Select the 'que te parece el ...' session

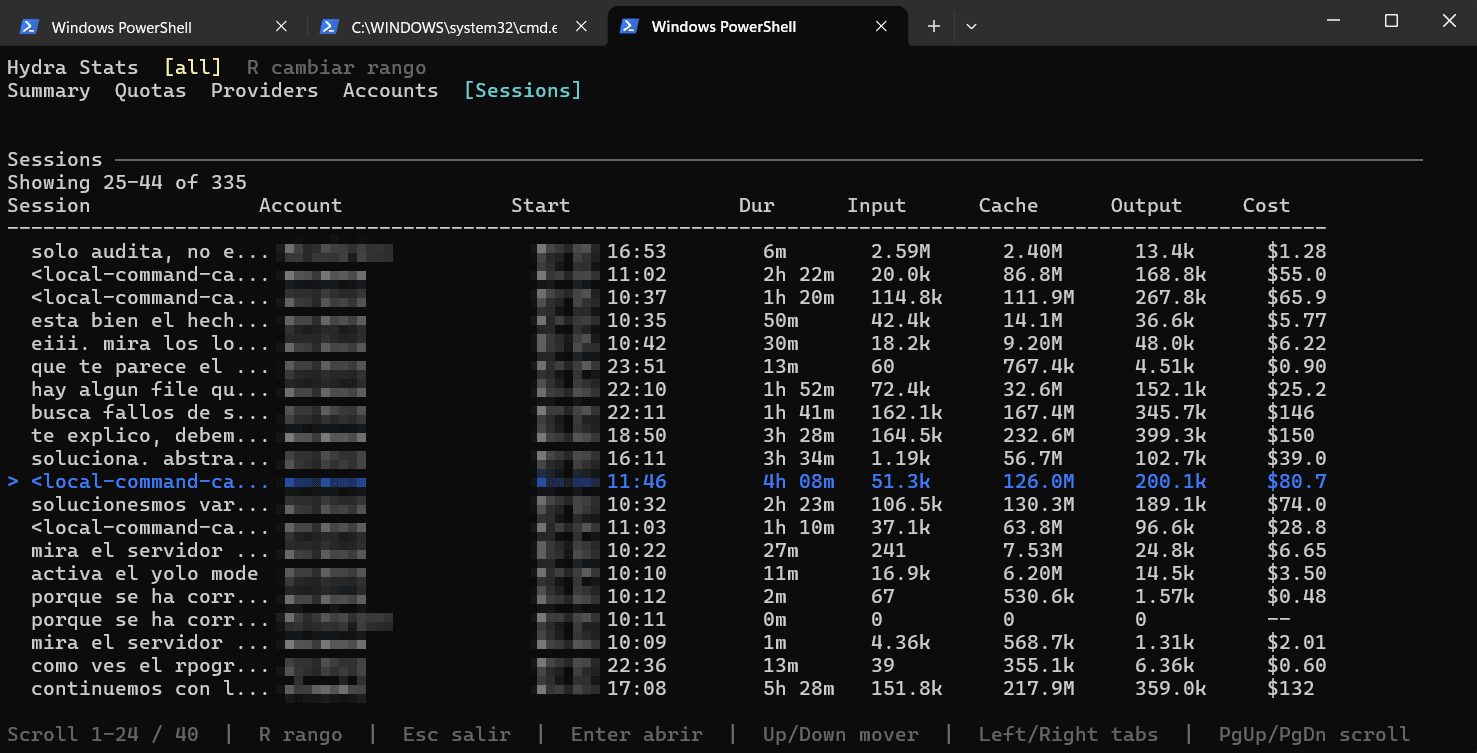tap(667, 366)
